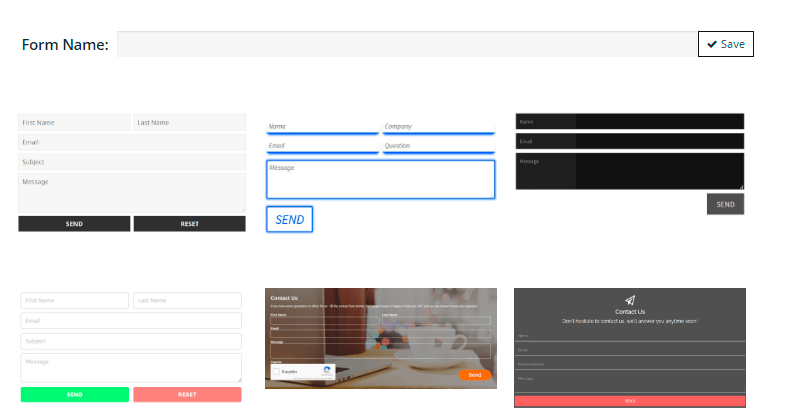Click Email field in blue-underlined template
Image resolution: width=788 pixels, height=420 pixels.
[322, 147]
